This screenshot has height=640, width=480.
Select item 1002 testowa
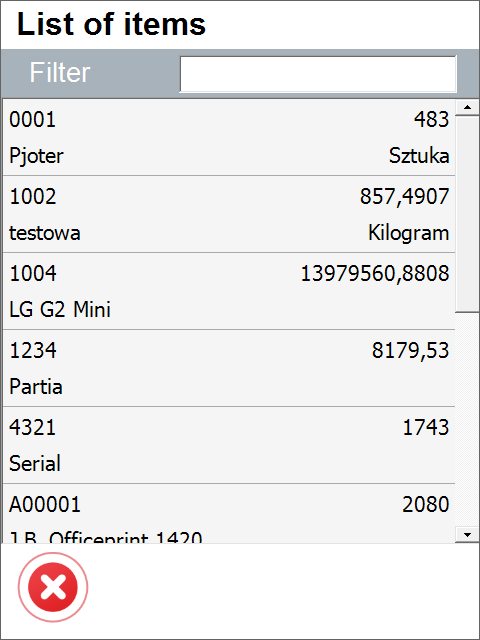point(229,214)
